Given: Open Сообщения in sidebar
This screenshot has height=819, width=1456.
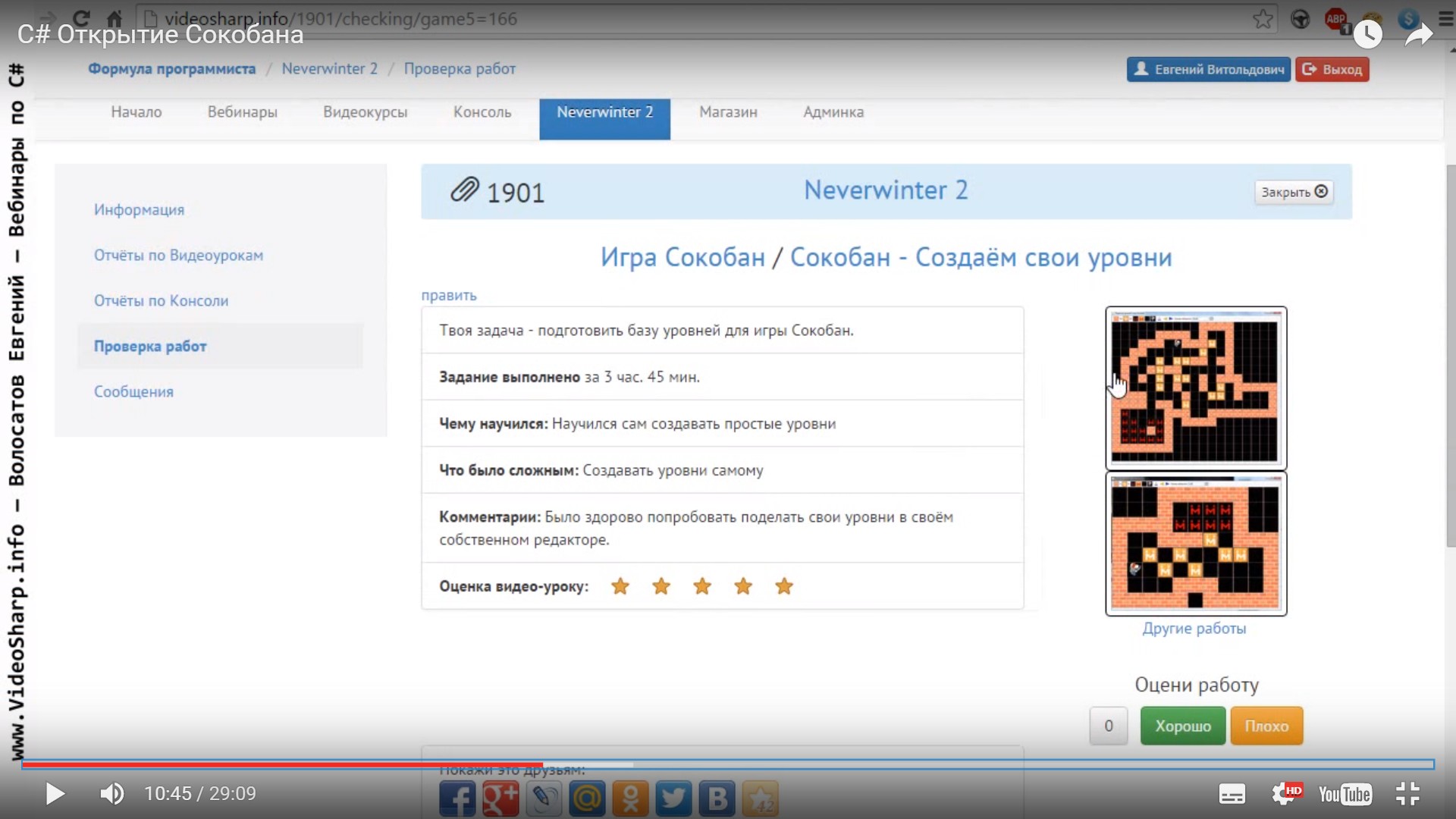Looking at the screenshot, I should [x=133, y=392].
